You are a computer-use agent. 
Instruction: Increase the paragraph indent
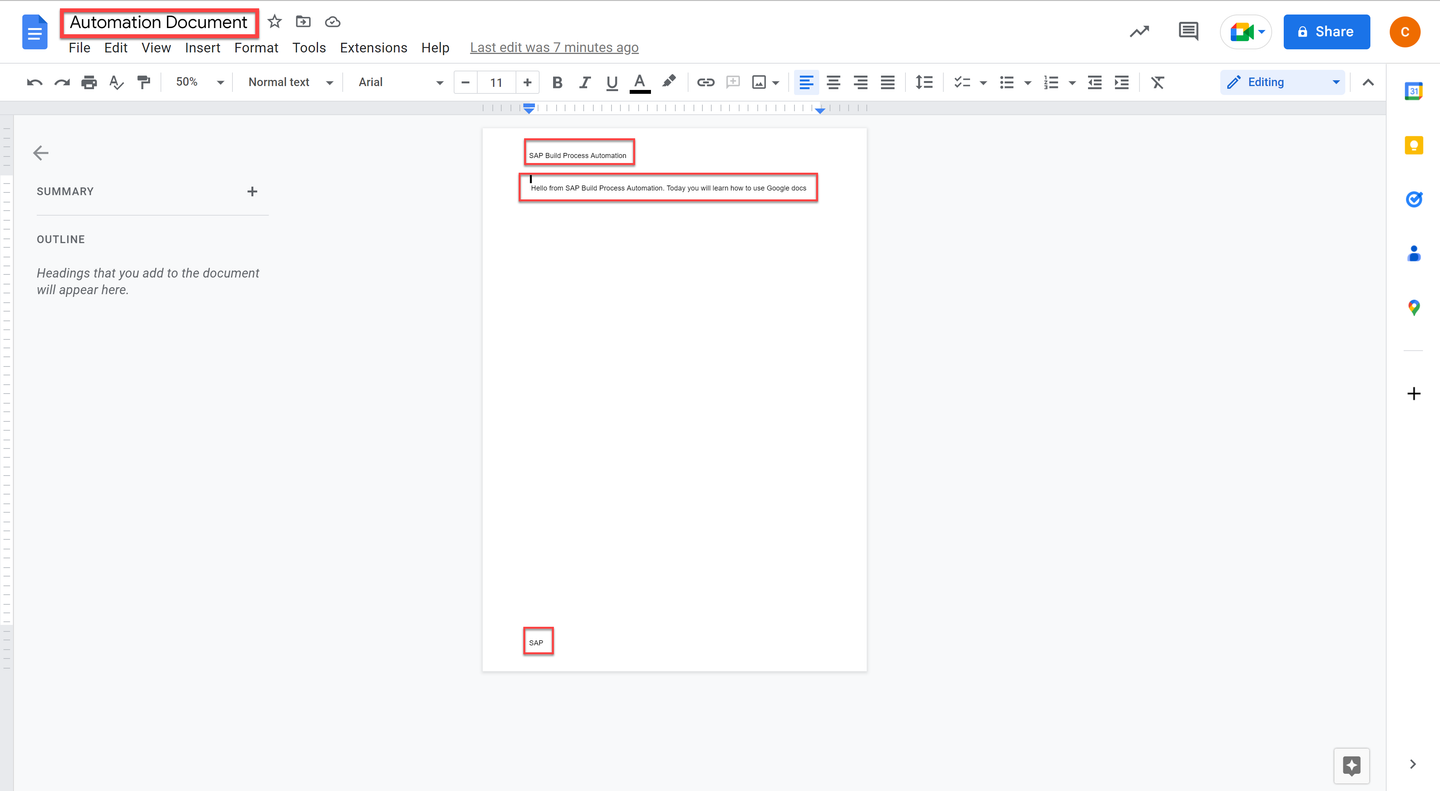click(x=1122, y=82)
